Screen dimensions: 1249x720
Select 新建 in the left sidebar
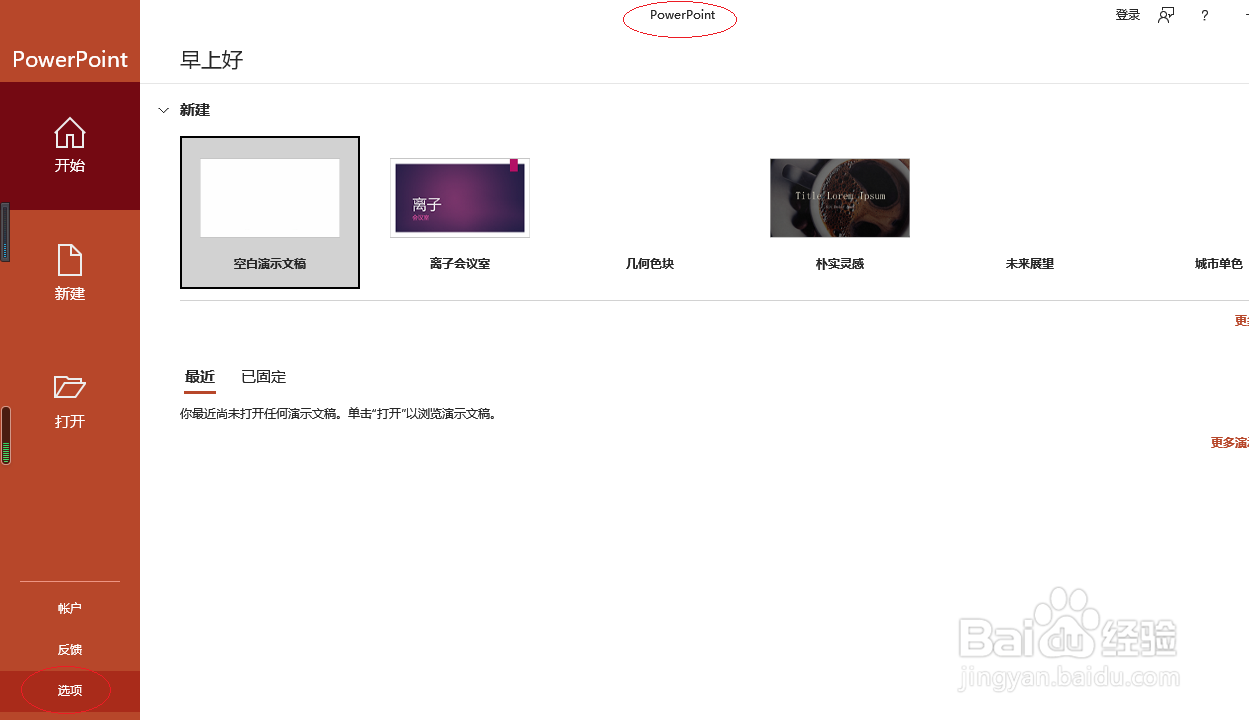click(x=70, y=273)
